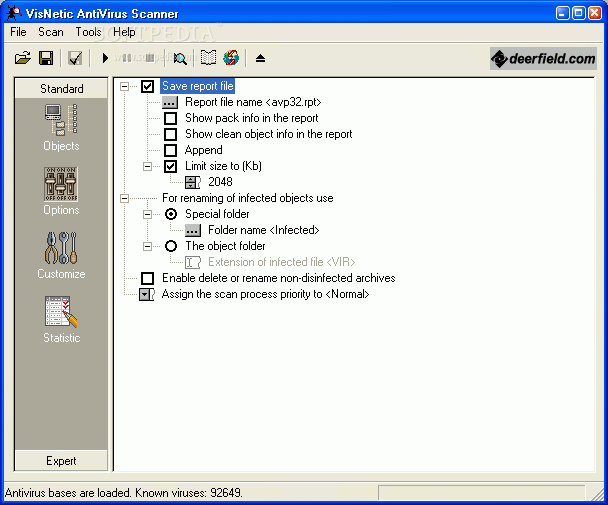Click the 2048 size value

[x=220, y=182]
